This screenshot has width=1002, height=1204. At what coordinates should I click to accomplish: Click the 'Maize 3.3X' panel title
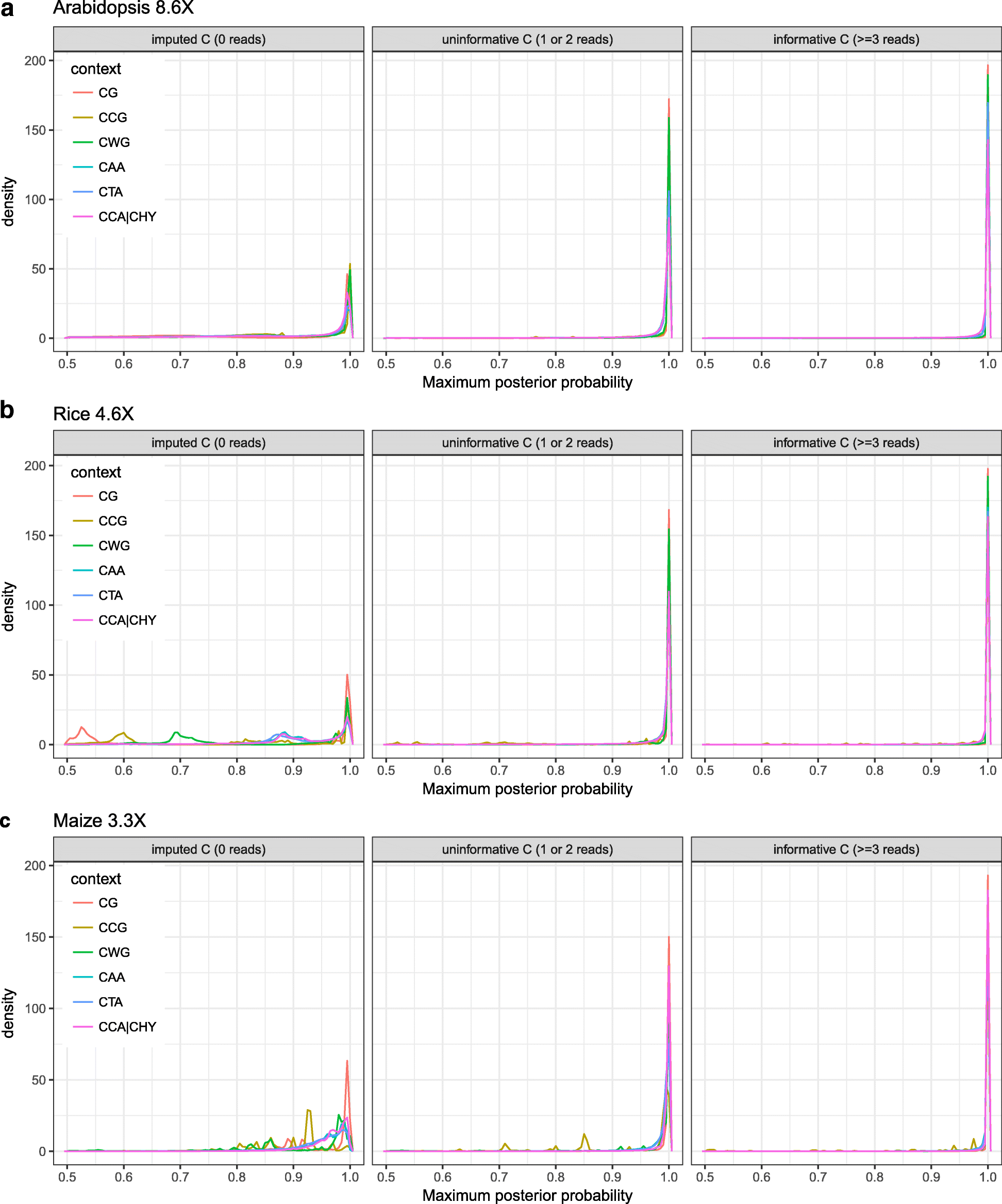pos(100,820)
